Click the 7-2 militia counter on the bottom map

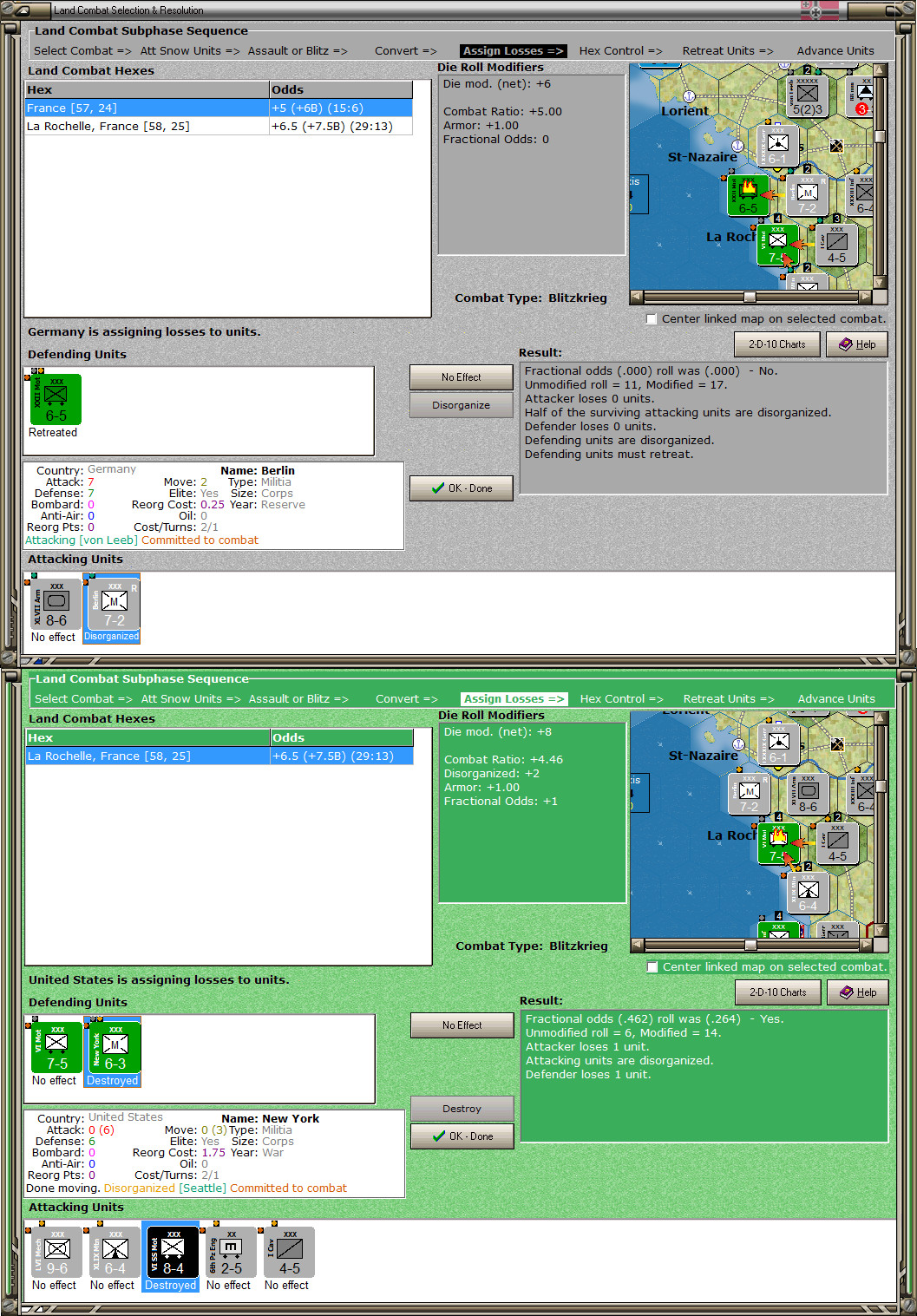749,795
